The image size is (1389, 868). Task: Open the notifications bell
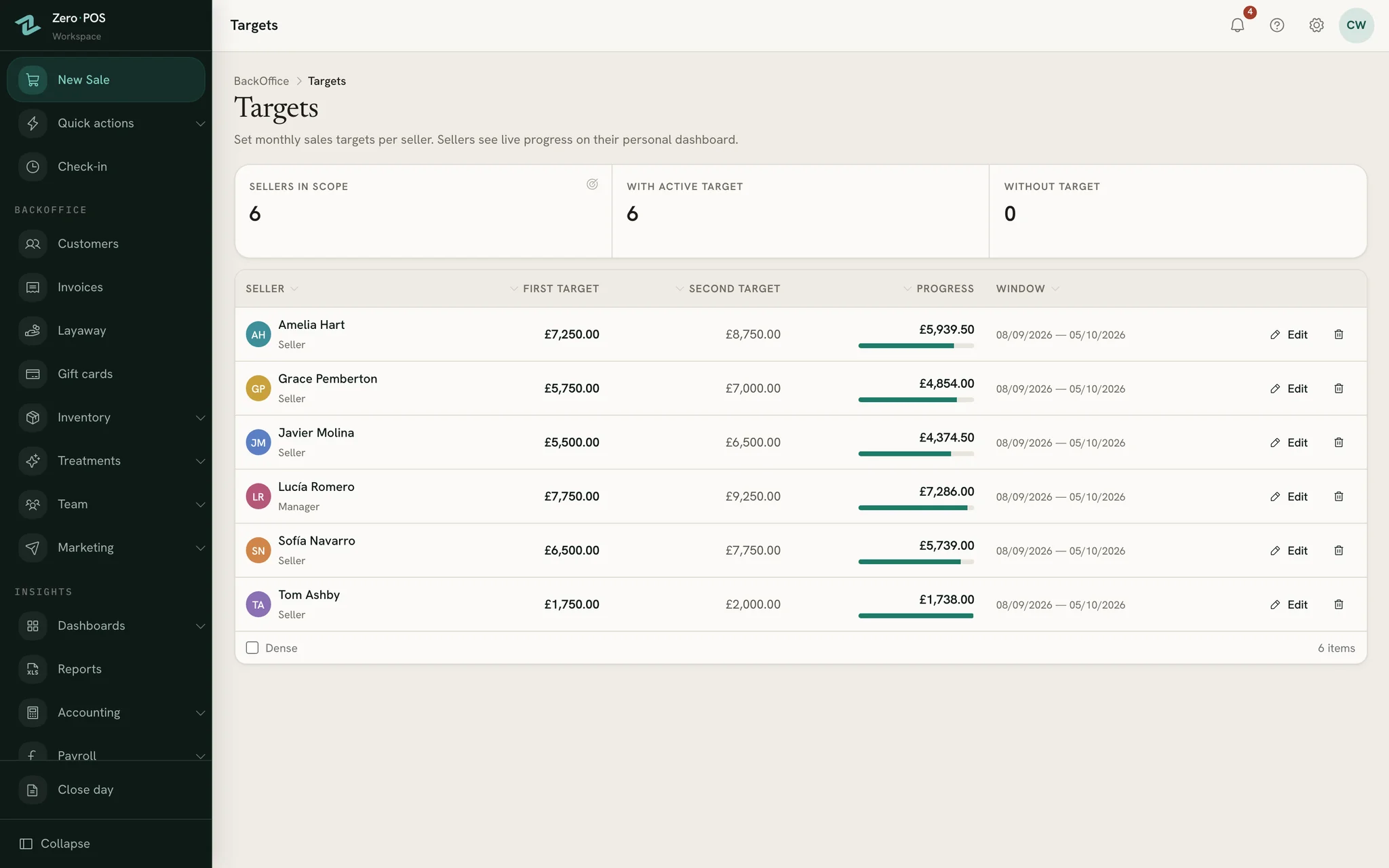(x=1237, y=25)
